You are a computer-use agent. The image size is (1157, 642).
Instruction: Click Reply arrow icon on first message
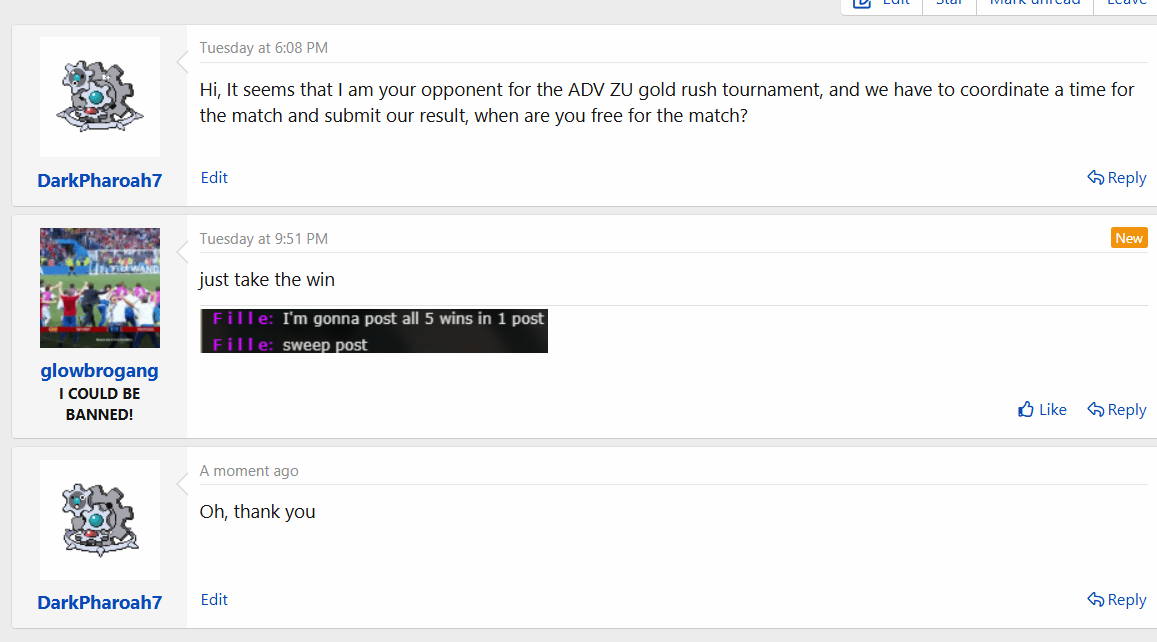click(1096, 178)
